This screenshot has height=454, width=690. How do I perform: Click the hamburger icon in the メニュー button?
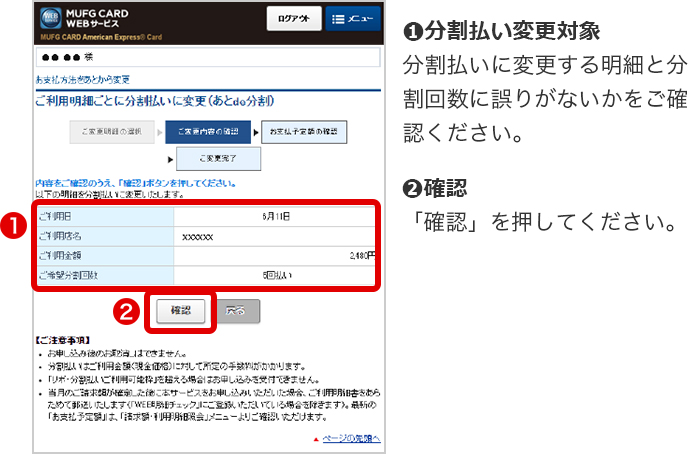[x=338, y=18]
